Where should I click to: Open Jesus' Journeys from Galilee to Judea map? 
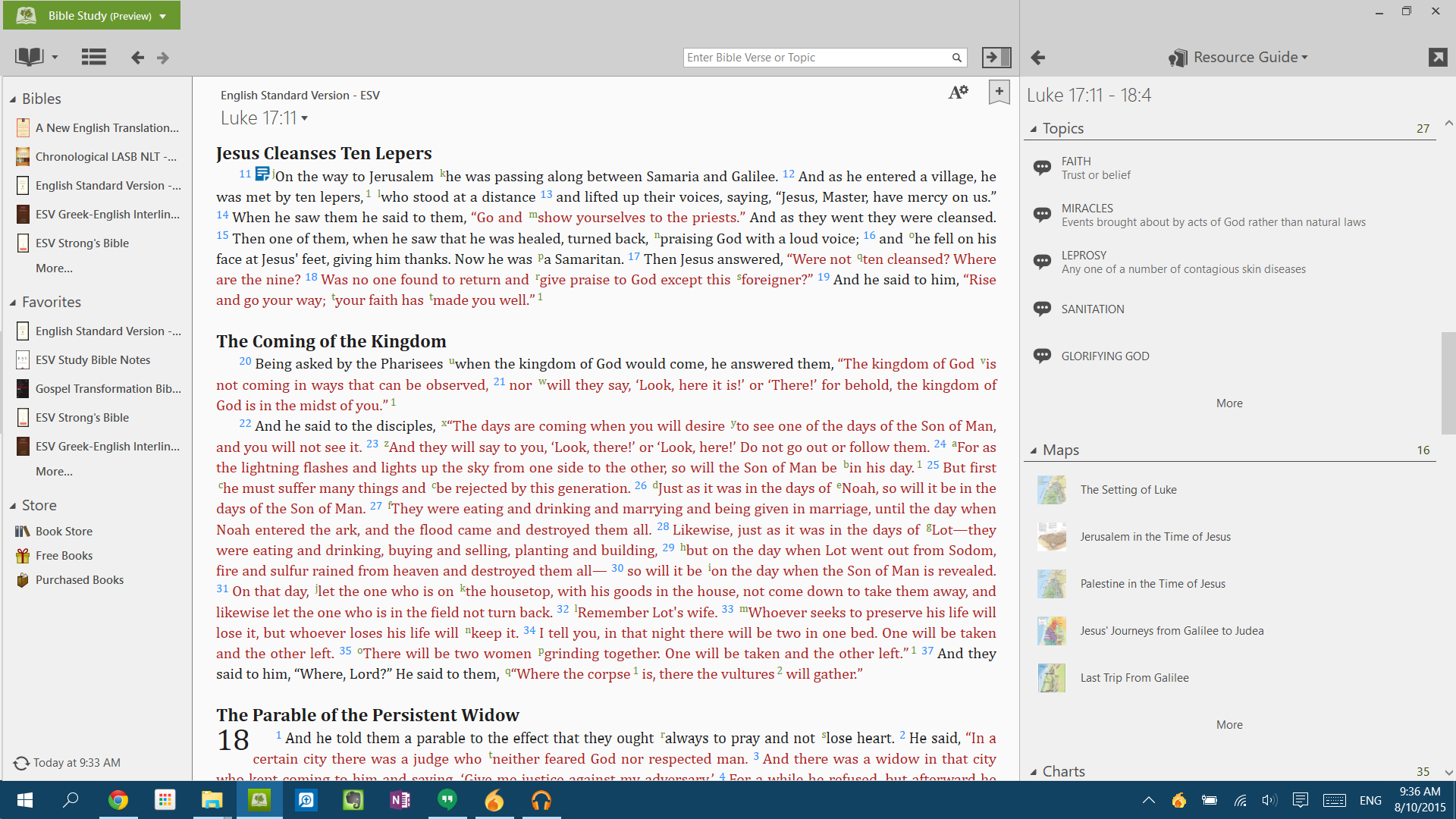1172,631
